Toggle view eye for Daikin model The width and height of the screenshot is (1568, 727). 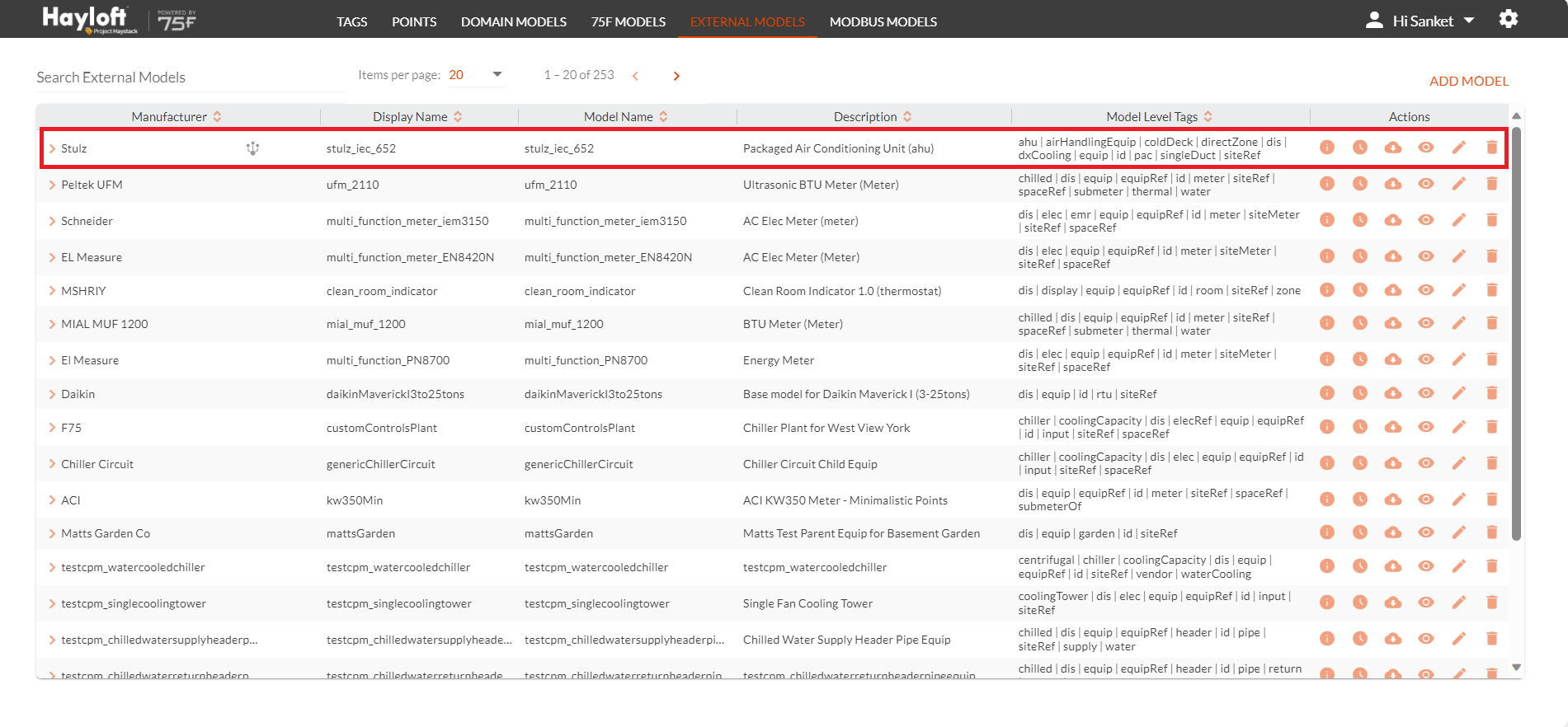(x=1425, y=393)
